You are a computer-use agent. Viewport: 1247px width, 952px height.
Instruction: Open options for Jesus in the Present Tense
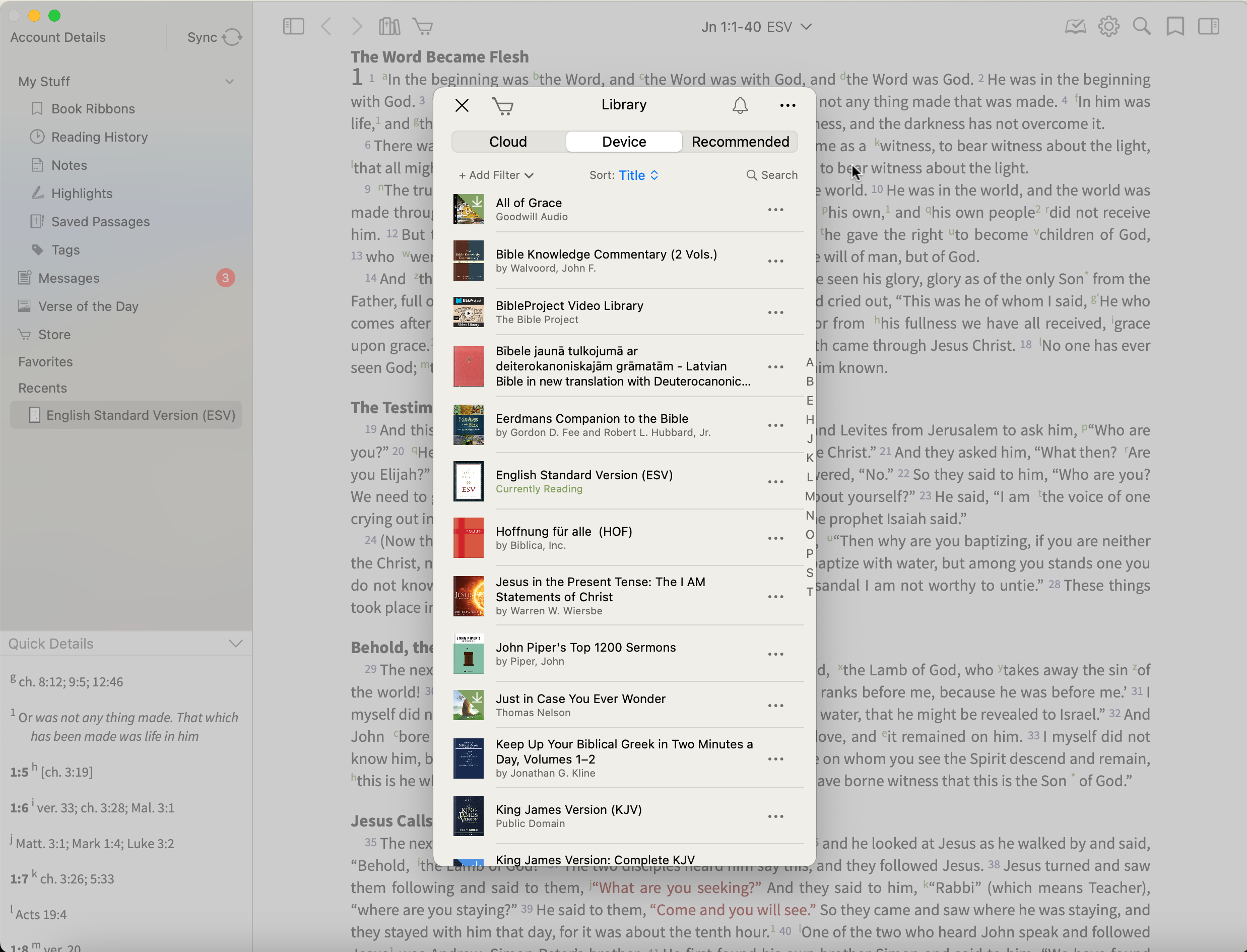pos(775,597)
